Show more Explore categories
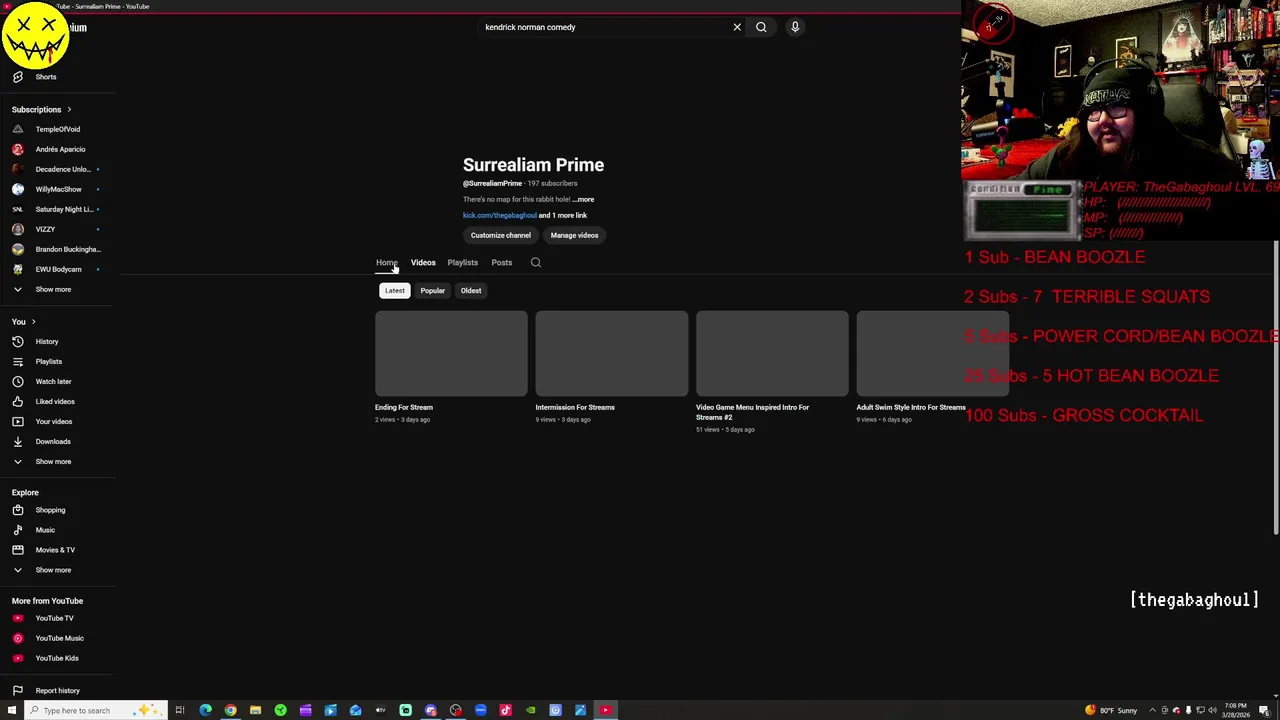 click(53, 570)
